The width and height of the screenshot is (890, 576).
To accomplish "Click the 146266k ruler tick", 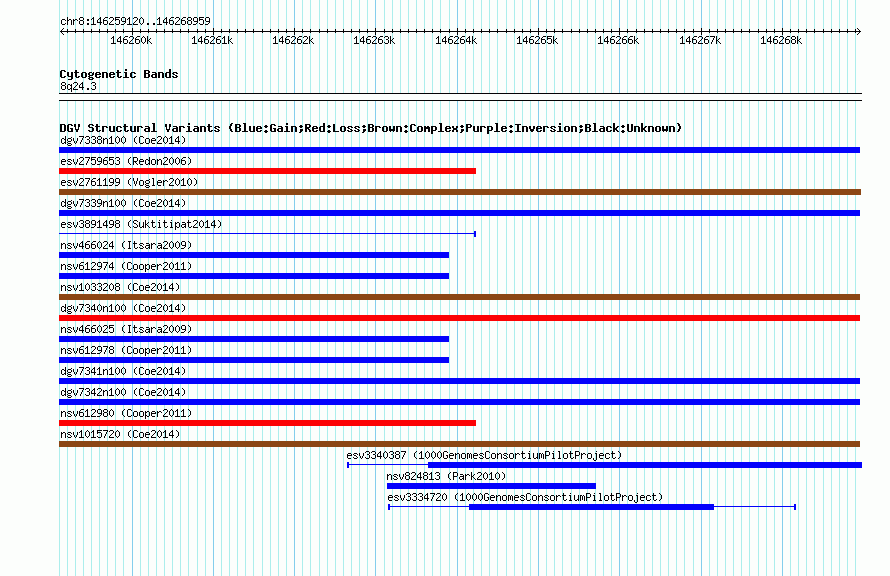I will click(x=618, y=40).
